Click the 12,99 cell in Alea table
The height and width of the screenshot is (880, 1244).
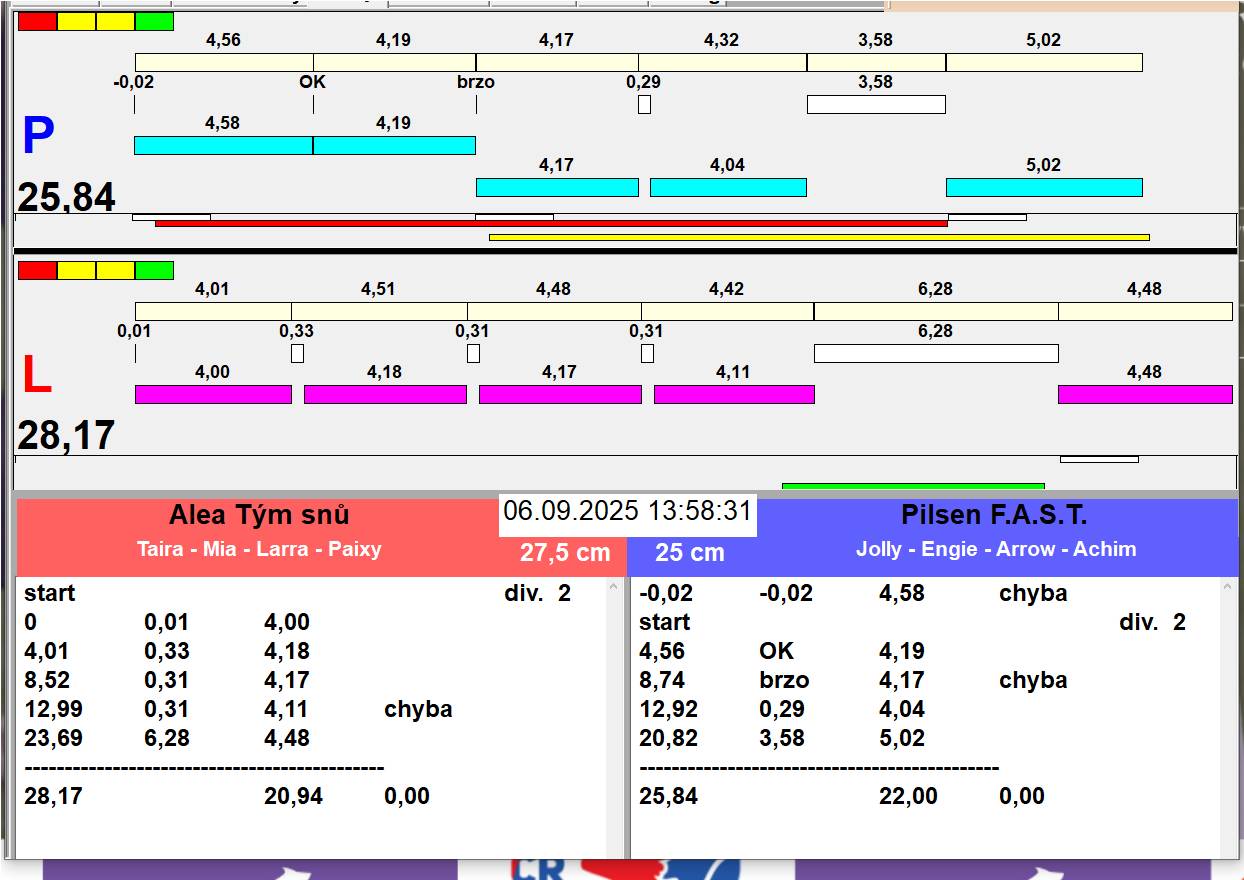coord(54,709)
